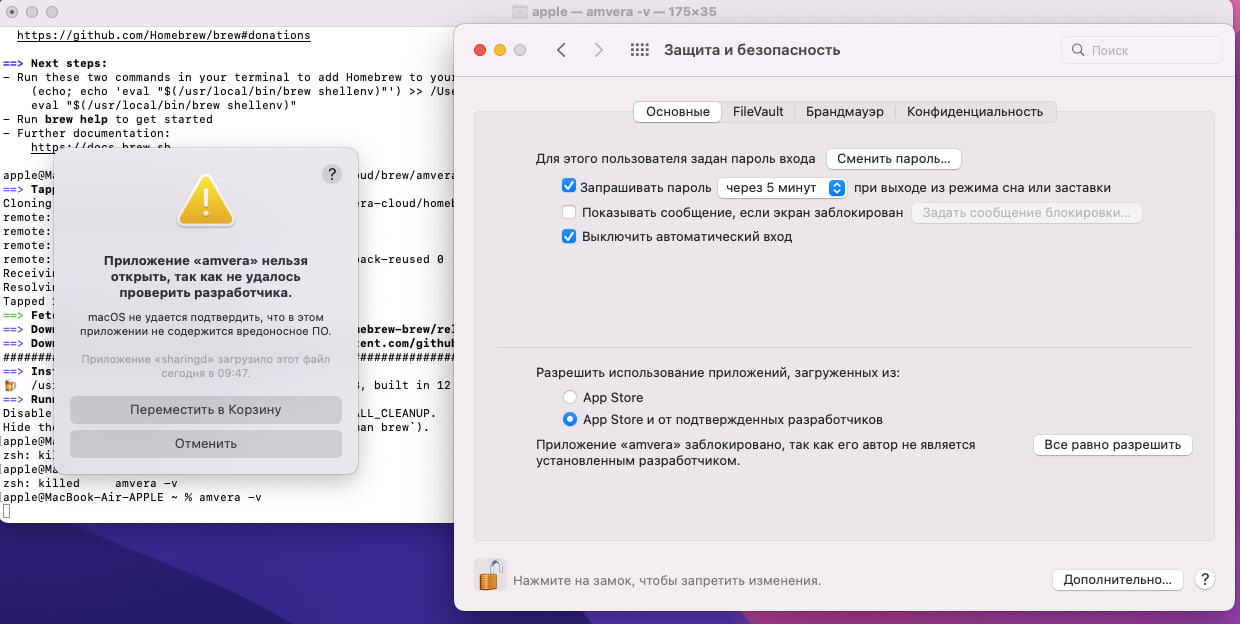The image size is (1240, 624).
Task: Click the question mark help in alert dialog
Action: 332,174
